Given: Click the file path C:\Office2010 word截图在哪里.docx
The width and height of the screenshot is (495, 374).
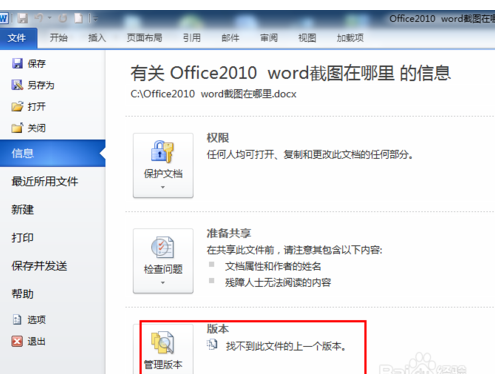Looking at the screenshot, I should [x=213, y=94].
